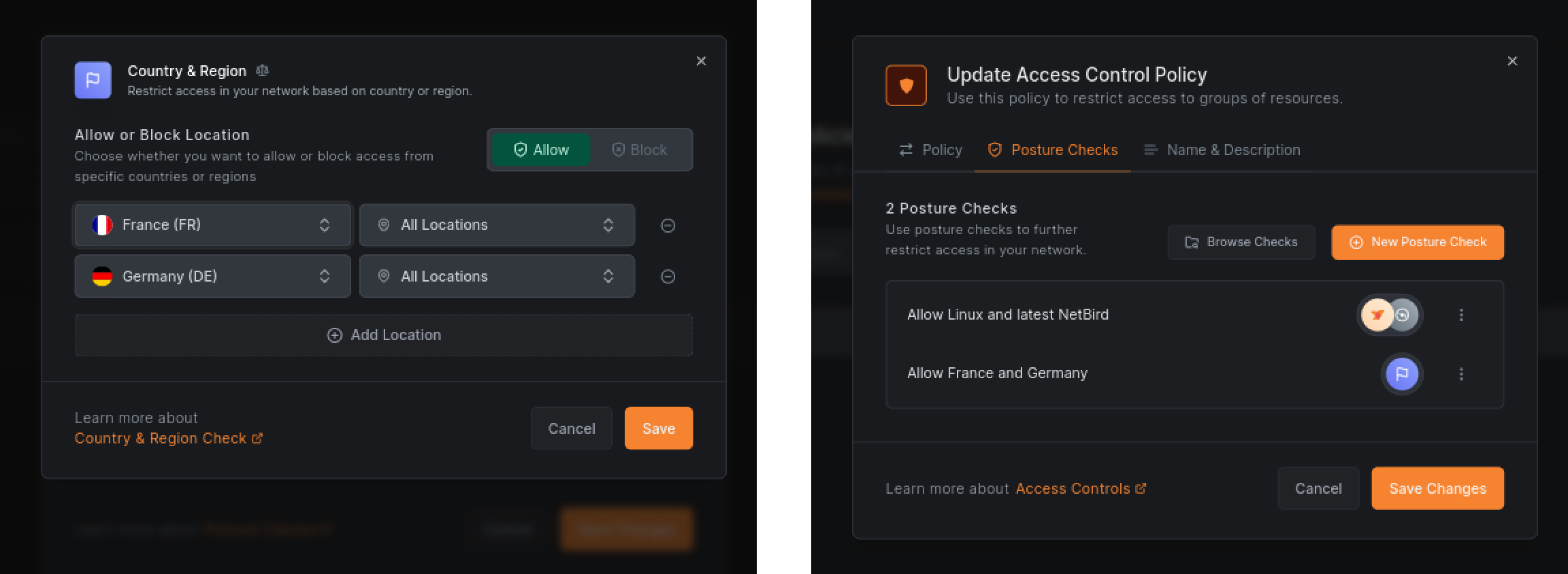Click the Linux OS check icon badge
This screenshot has width=1568, height=574.
(x=1377, y=315)
